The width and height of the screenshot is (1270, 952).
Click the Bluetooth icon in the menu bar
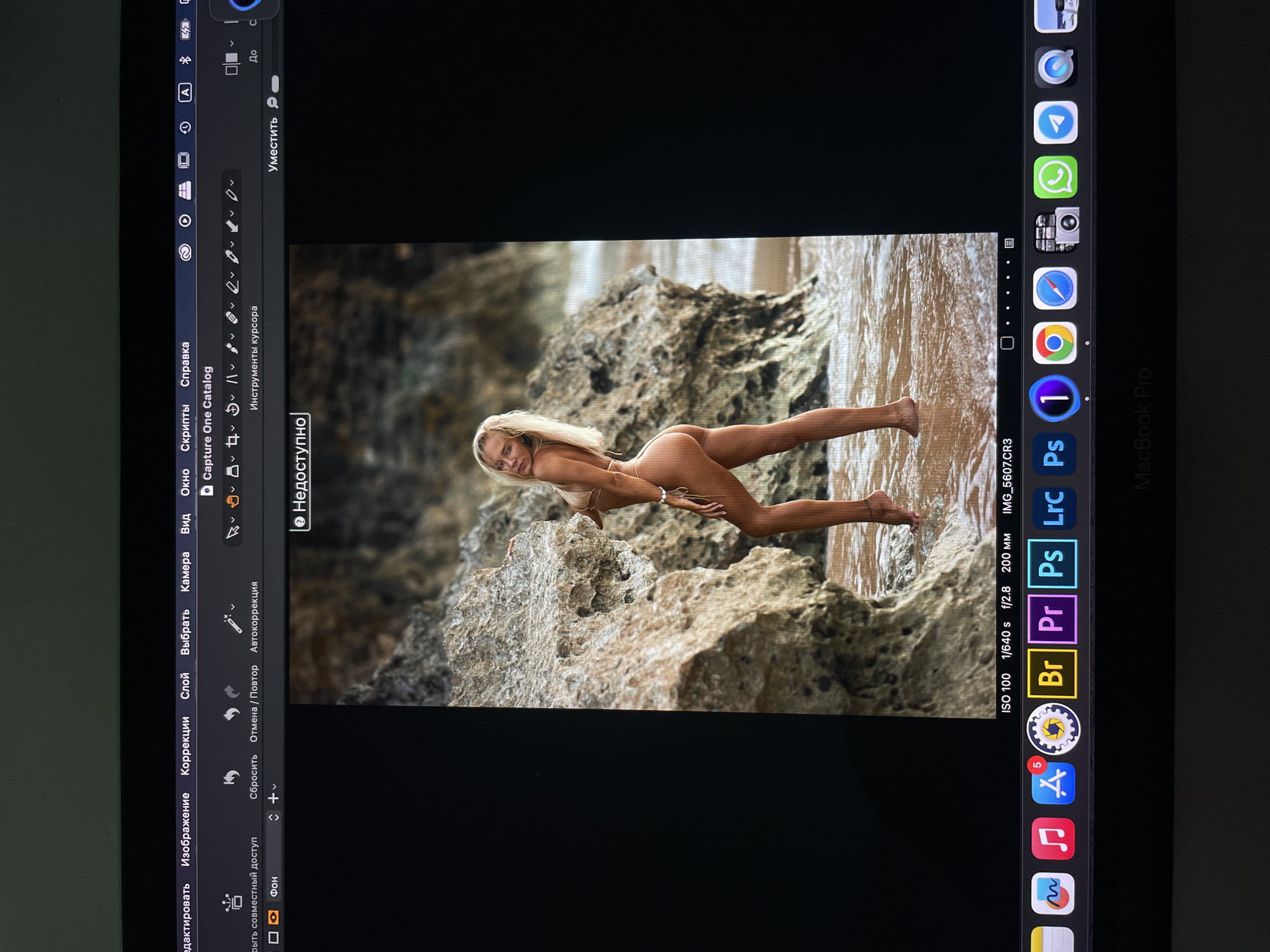tap(185, 60)
